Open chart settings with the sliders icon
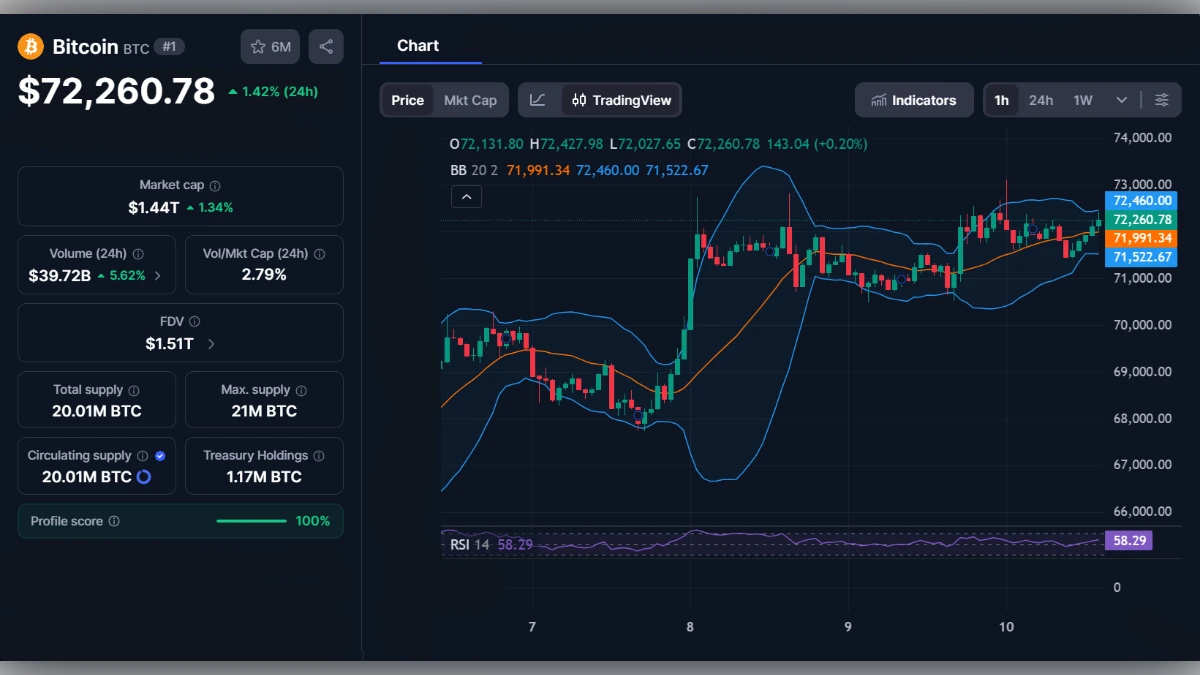The width and height of the screenshot is (1200, 675). 1162,99
